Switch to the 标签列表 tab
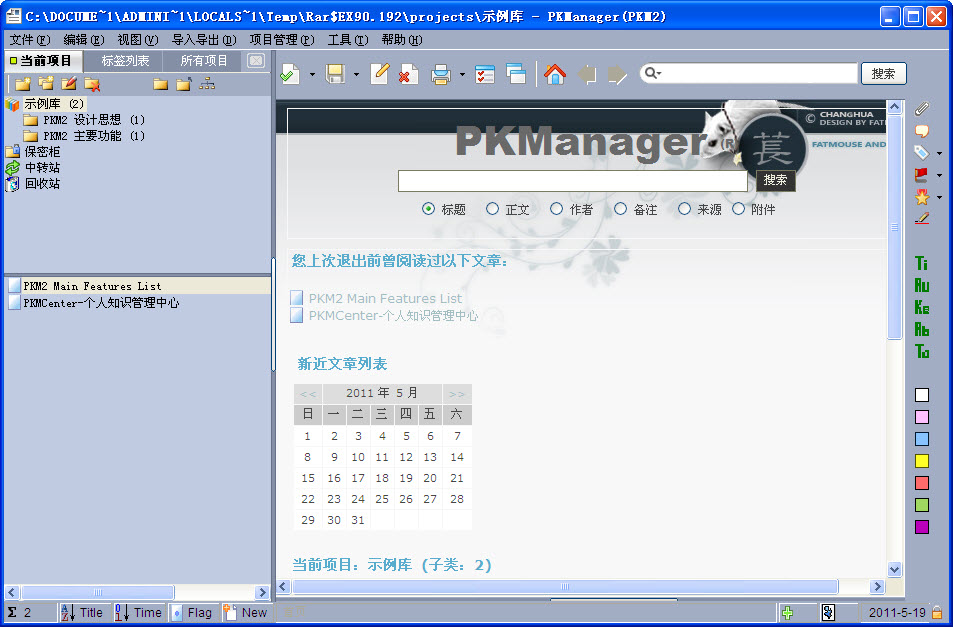Image resolution: width=953 pixels, height=627 pixels. click(x=125, y=61)
